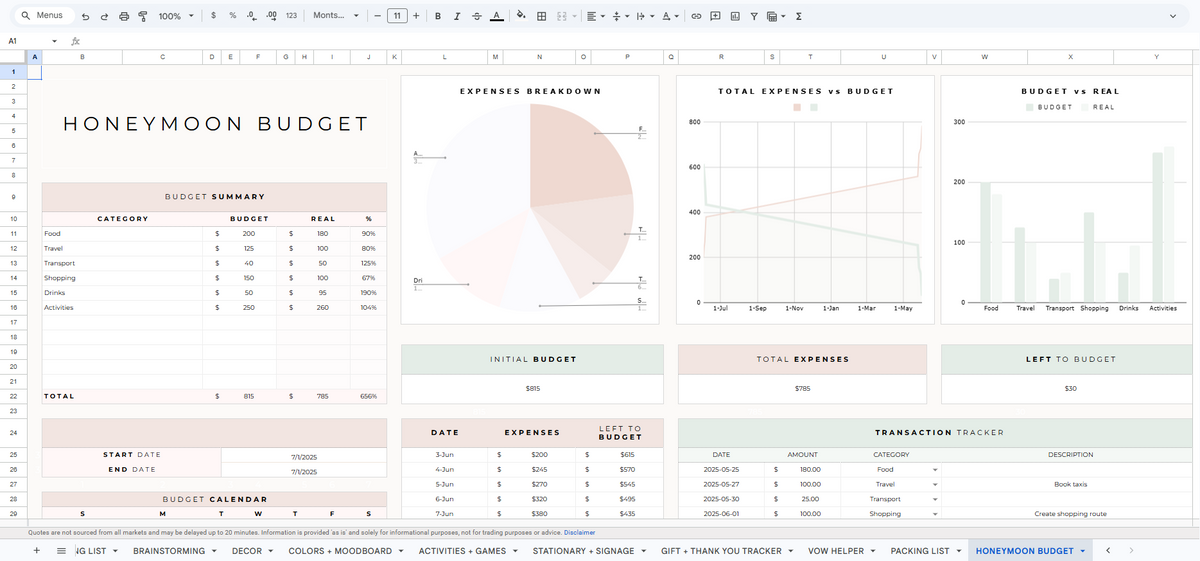Click the Print icon
Screen dimensions: 1200x561
pos(124,16)
